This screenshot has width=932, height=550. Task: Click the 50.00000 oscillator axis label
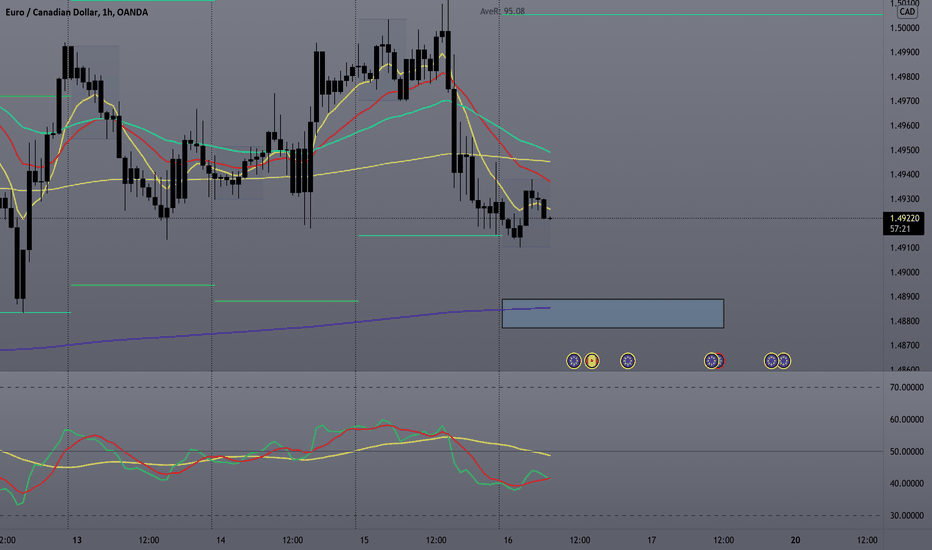click(x=906, y=451)
